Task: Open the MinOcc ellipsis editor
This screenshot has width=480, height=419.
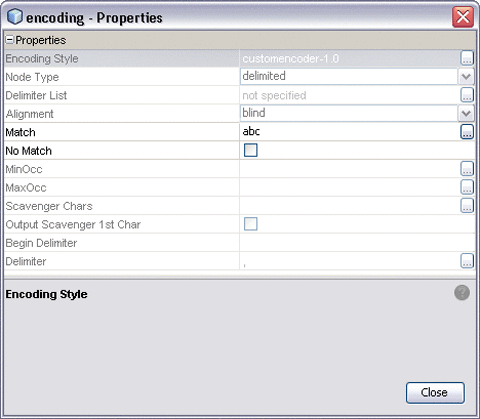Action: coord(467,169)
